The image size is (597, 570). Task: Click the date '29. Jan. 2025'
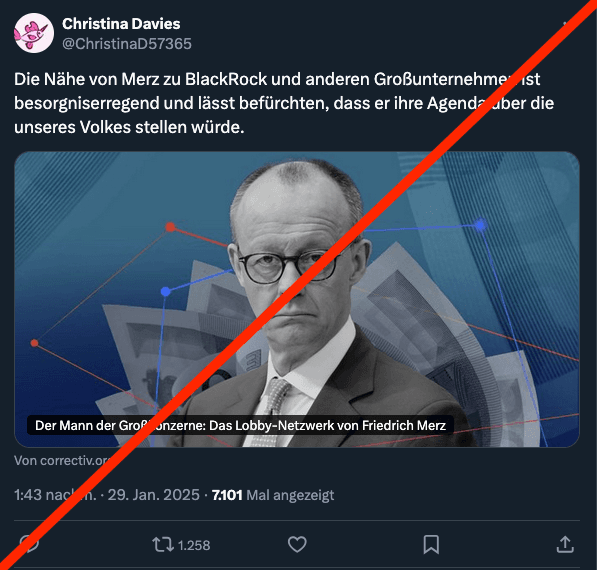[x=153, y=495]
